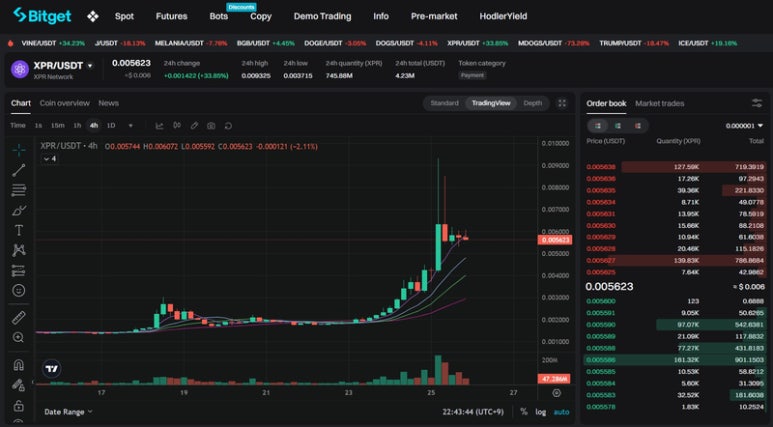Toggle stay in drawing mode

(x=19, y=385)
